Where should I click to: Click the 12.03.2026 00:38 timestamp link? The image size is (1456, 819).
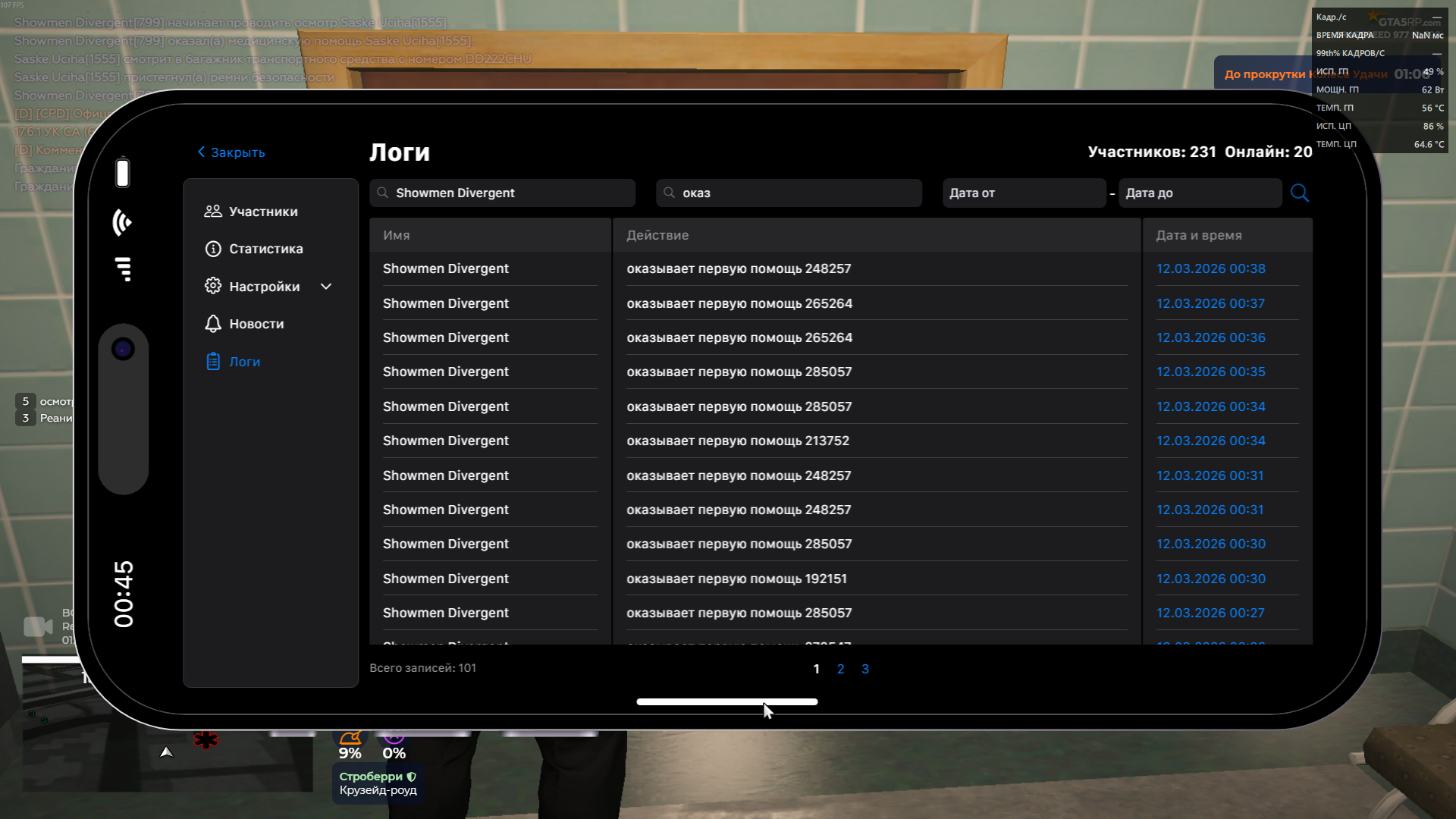[x=1210, y=268]
